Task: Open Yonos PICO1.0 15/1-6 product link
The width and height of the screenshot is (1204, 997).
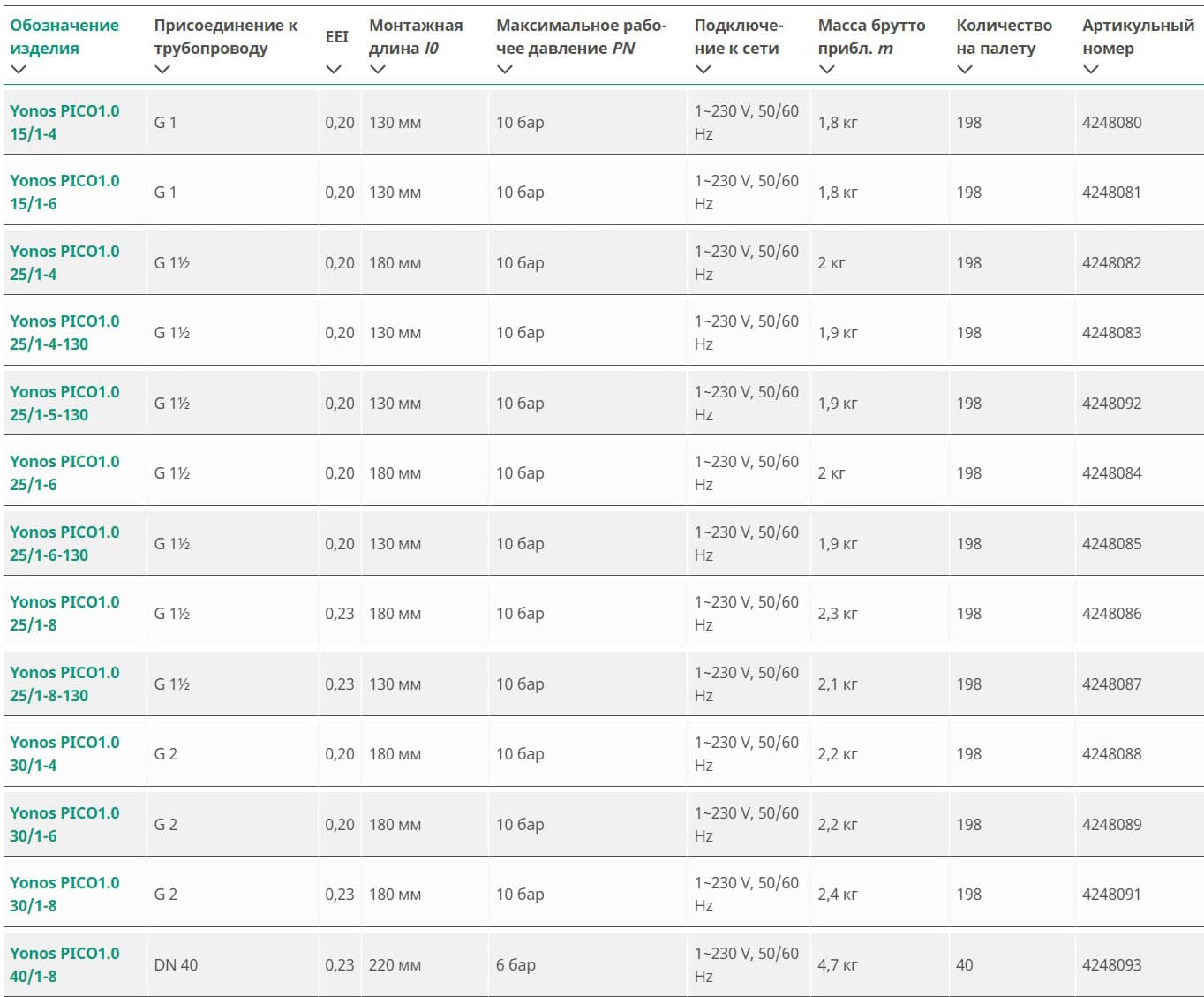Action: click(64, 192)
